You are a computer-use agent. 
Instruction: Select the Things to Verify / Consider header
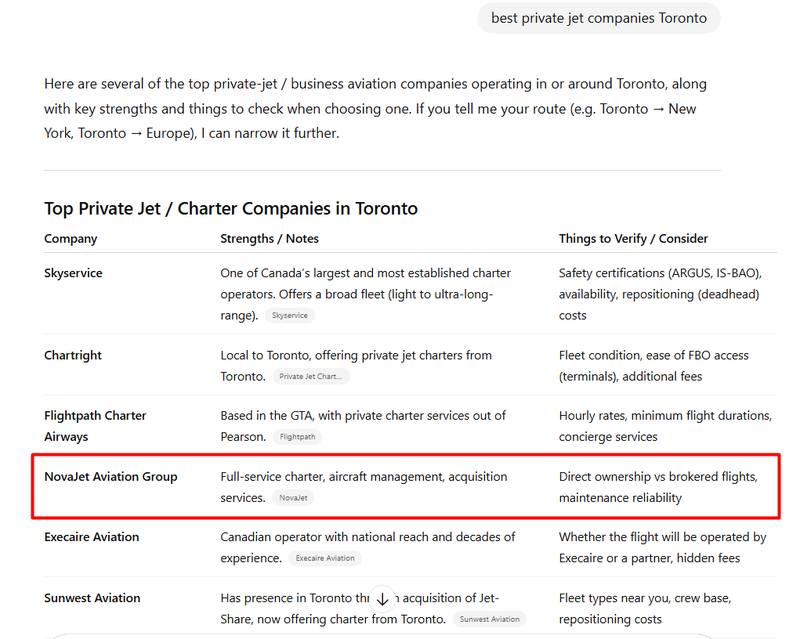click(x=633, y=239)
